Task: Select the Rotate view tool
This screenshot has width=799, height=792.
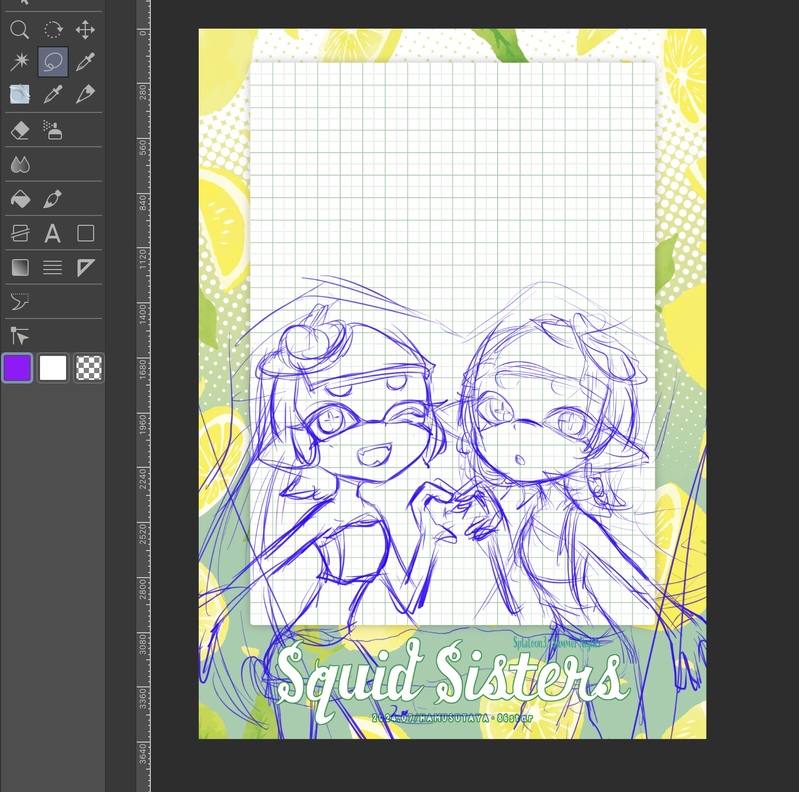Action: click(x=52, y=30)
